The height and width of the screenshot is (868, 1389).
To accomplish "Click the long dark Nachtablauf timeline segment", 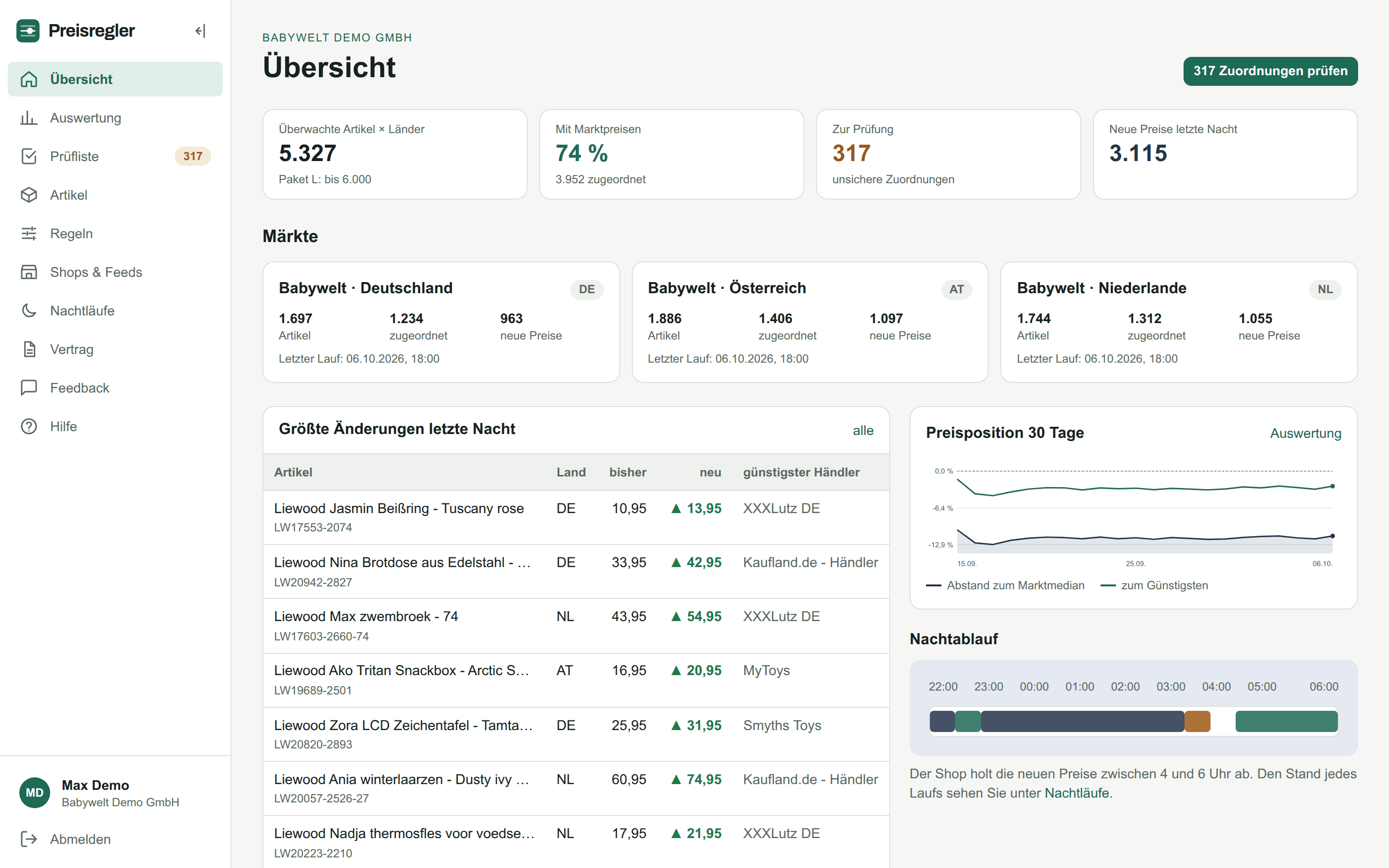I will (x=1082, y=721).
